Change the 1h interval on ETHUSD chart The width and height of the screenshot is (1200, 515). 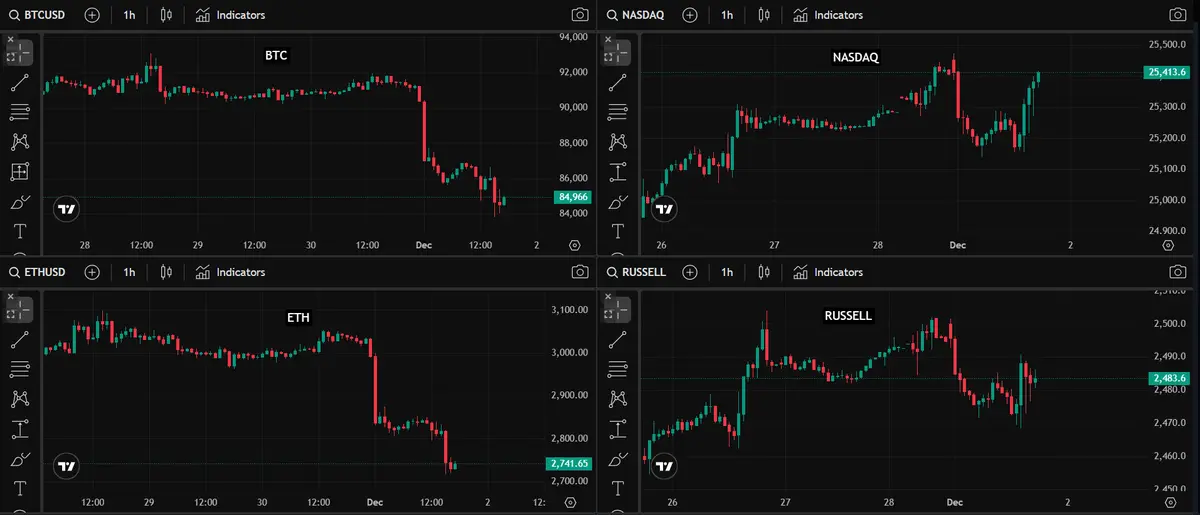pyautogui.click(x=130, y=272)
